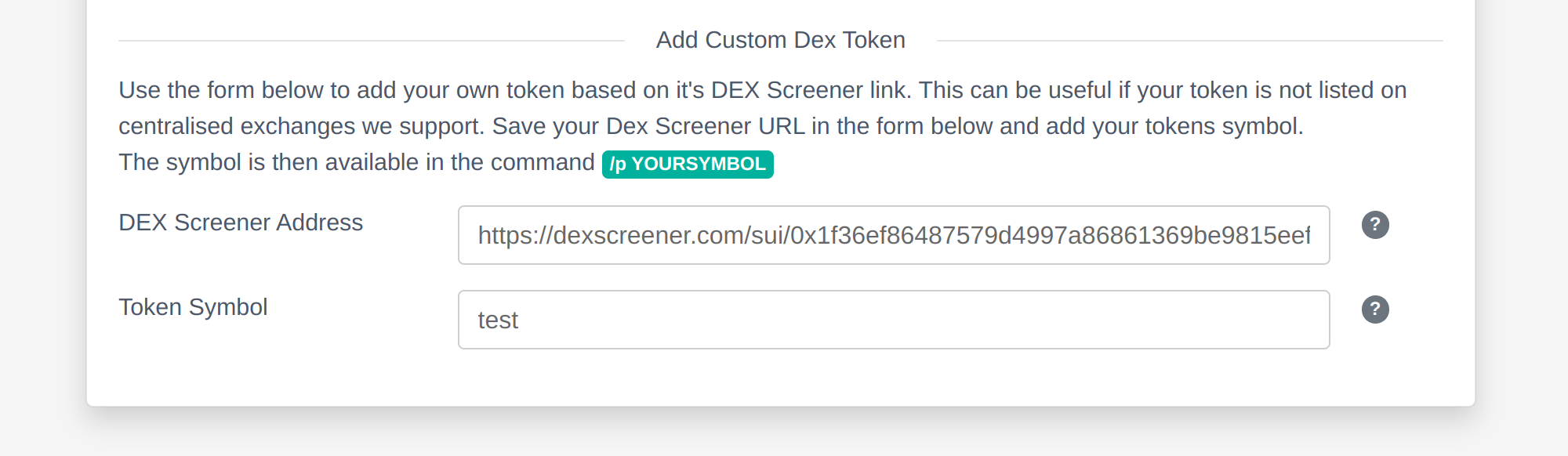Click the Add Custom Dex Token heading
The image size is (1568, 456).
point(780,40)
